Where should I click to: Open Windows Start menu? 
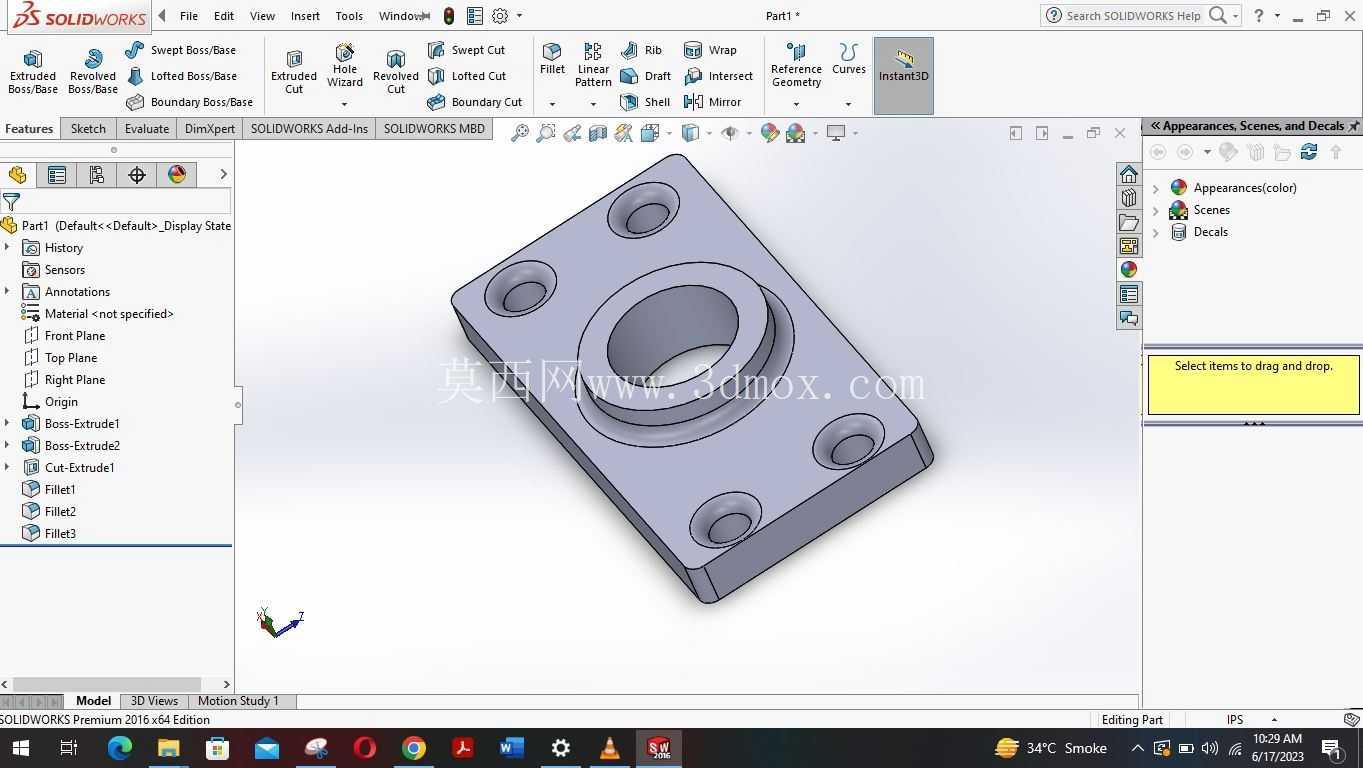tap(20, 748)
